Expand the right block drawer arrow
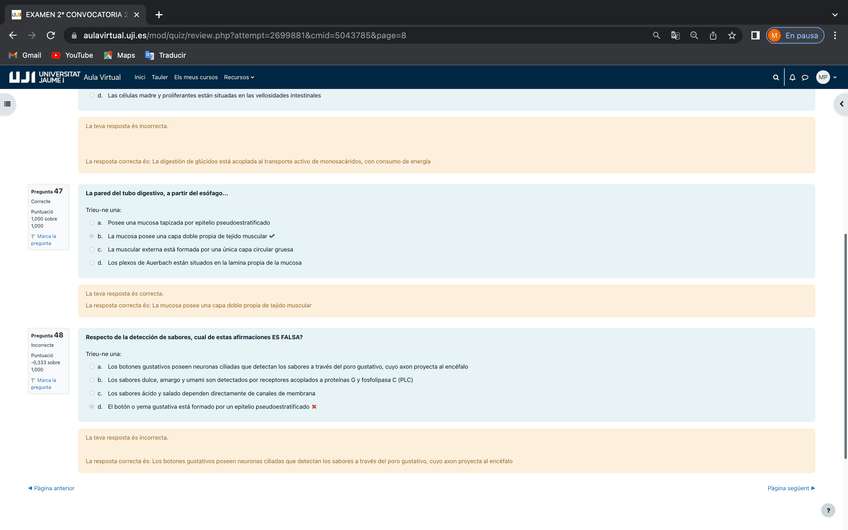The width and height of the screenshot is (848, 530). [x=841, y=103]
